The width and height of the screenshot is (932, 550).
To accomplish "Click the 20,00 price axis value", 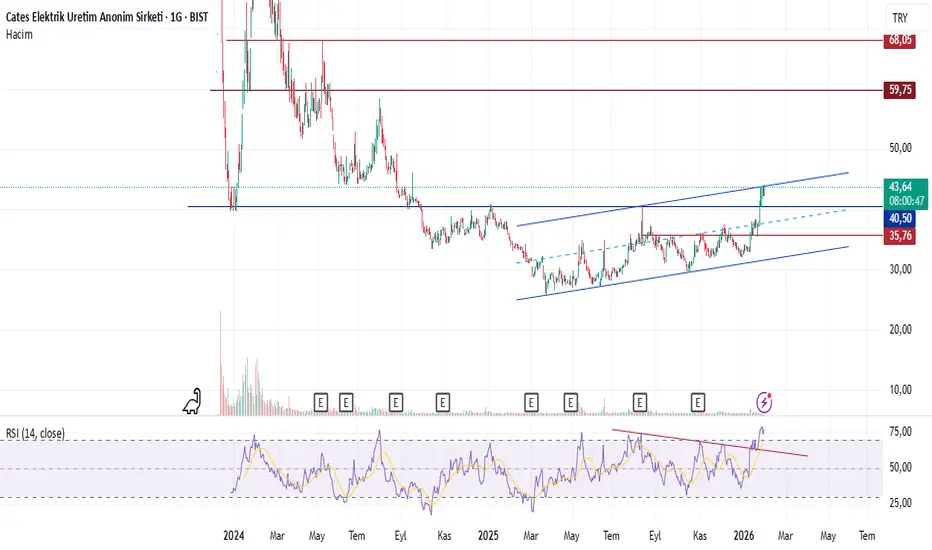I will tap(900, 329).
